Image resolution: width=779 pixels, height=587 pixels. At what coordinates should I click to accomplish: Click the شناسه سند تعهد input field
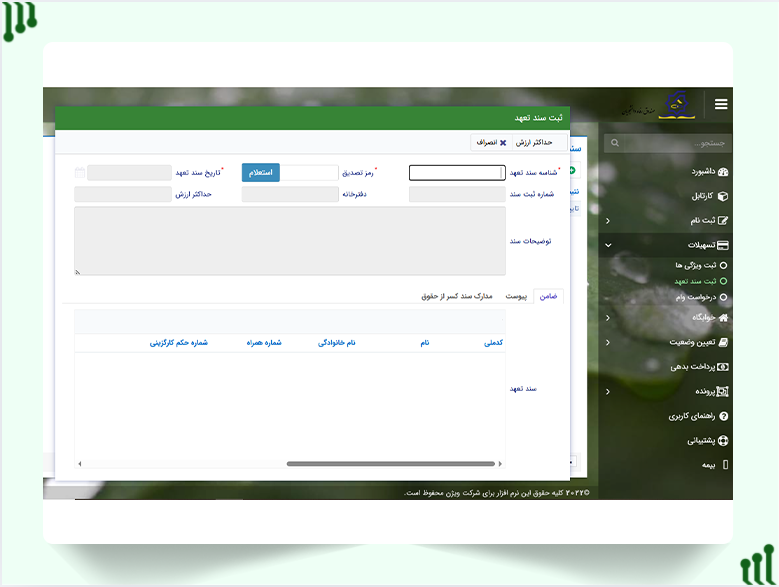(x=457, y=172)
